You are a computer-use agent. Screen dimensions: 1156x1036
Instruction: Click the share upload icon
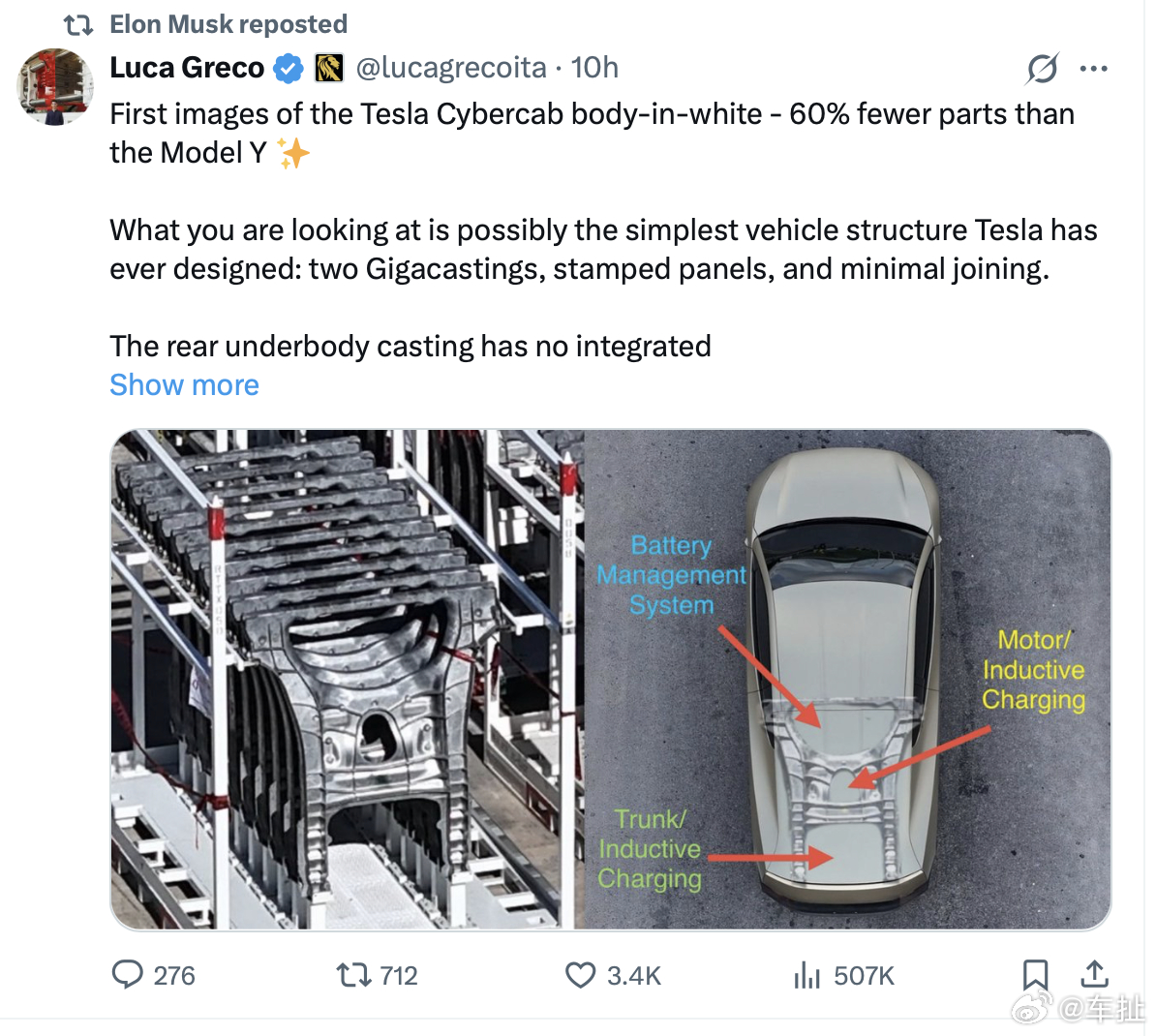point(1094,974)
